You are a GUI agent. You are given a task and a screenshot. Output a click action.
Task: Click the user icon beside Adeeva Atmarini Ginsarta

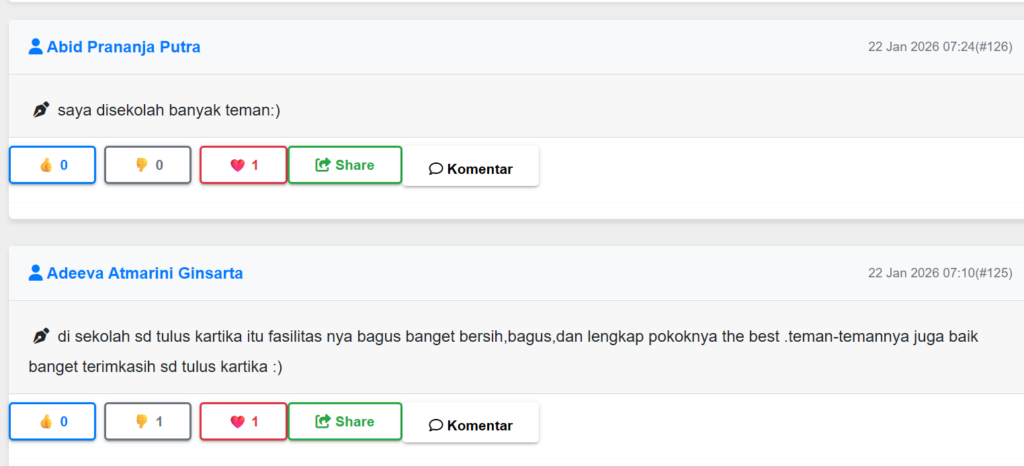pyautogui.click(x=36, y=273)
